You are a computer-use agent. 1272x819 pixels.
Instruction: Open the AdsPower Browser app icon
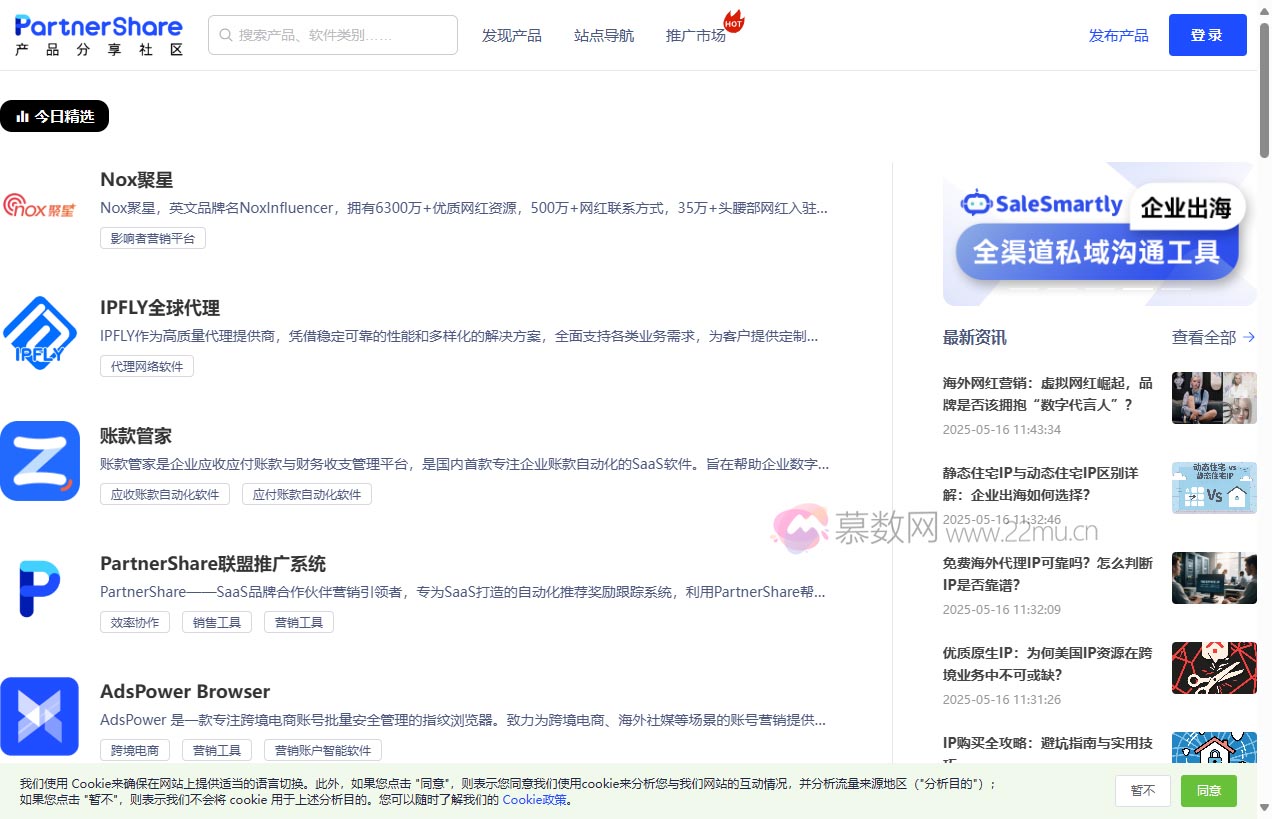click(40, 716)
